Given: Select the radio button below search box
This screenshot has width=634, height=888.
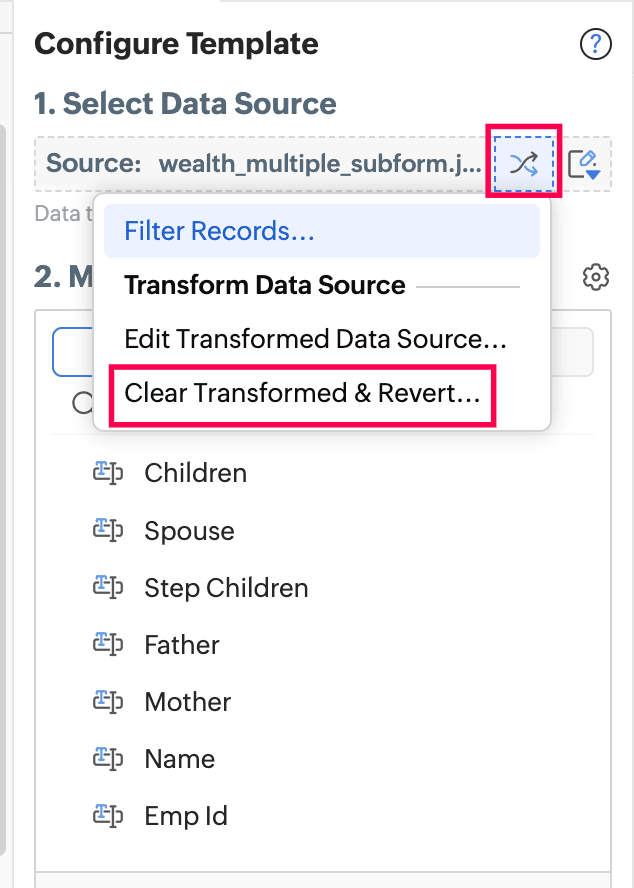Looking at the screenshot, I should coord(83,403).
